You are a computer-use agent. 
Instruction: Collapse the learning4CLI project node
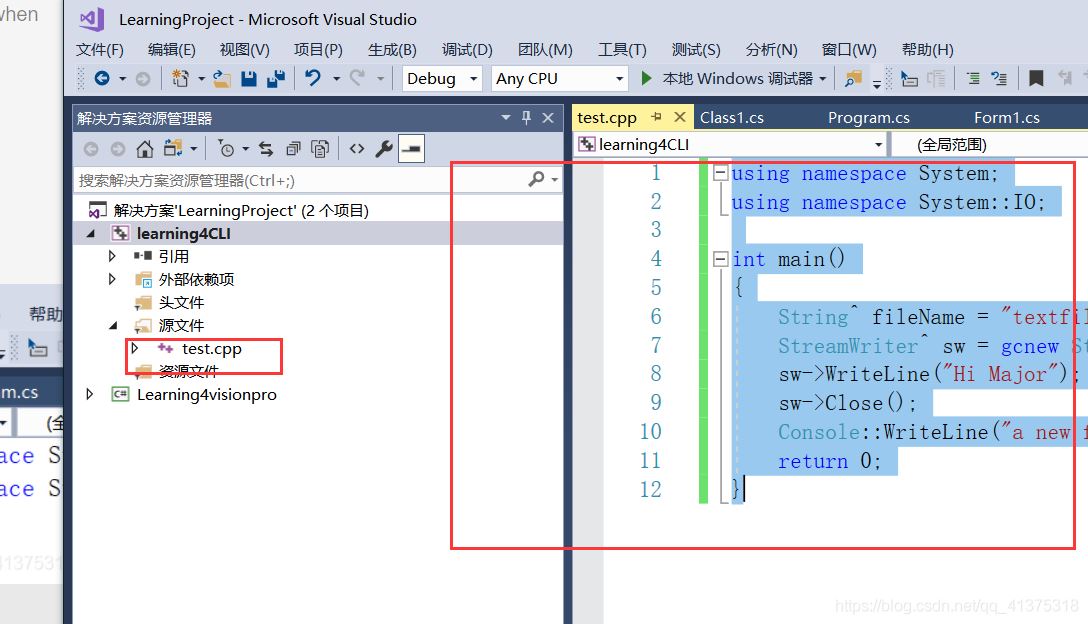(x=90, y=234)
